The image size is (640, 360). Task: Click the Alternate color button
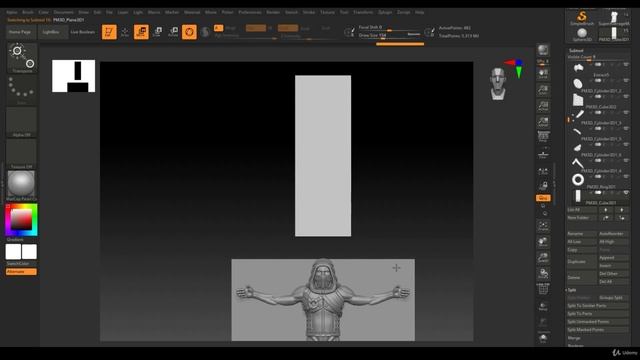point(21,272)
